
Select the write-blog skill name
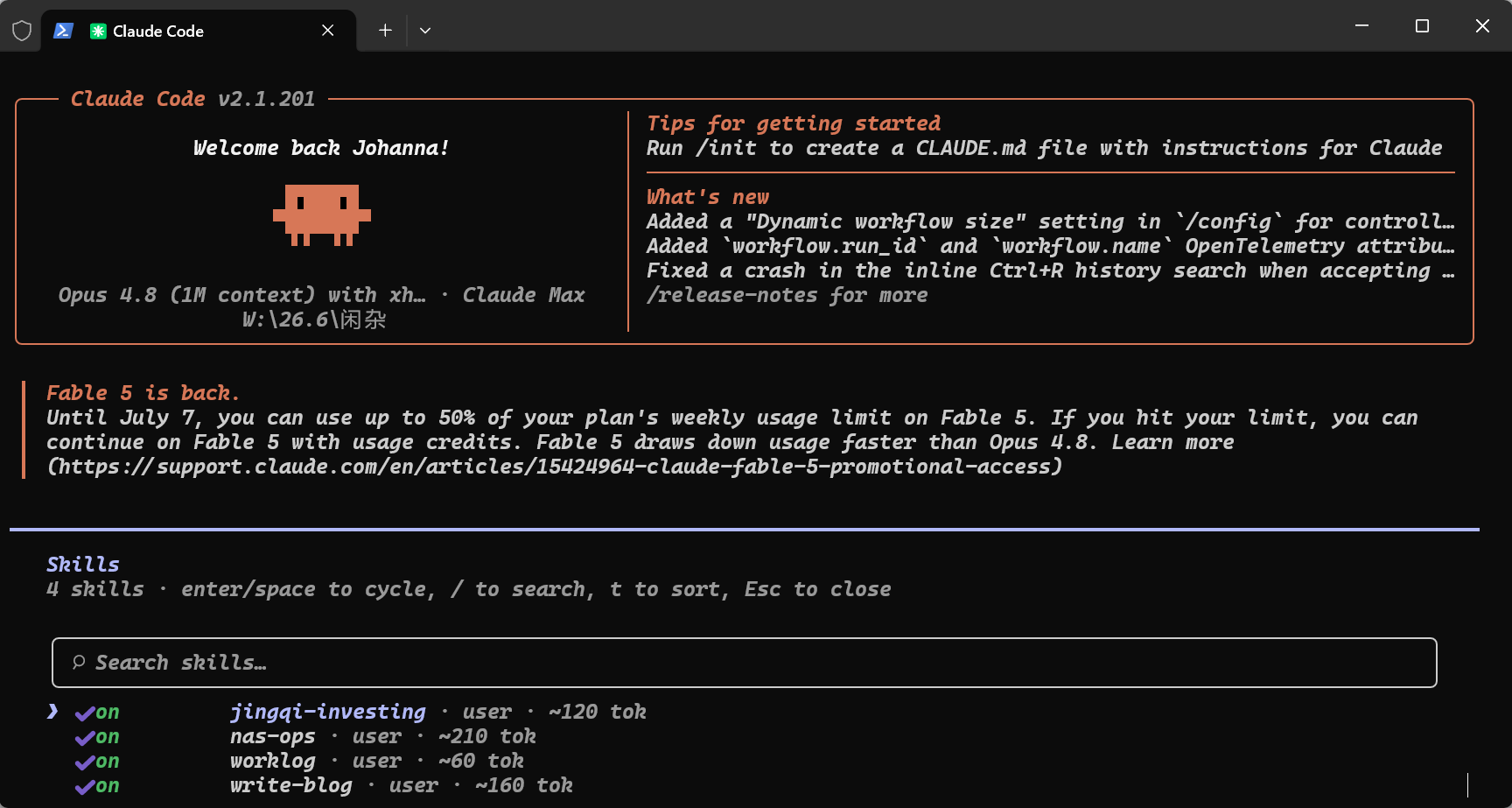click(x=291, y=786)
